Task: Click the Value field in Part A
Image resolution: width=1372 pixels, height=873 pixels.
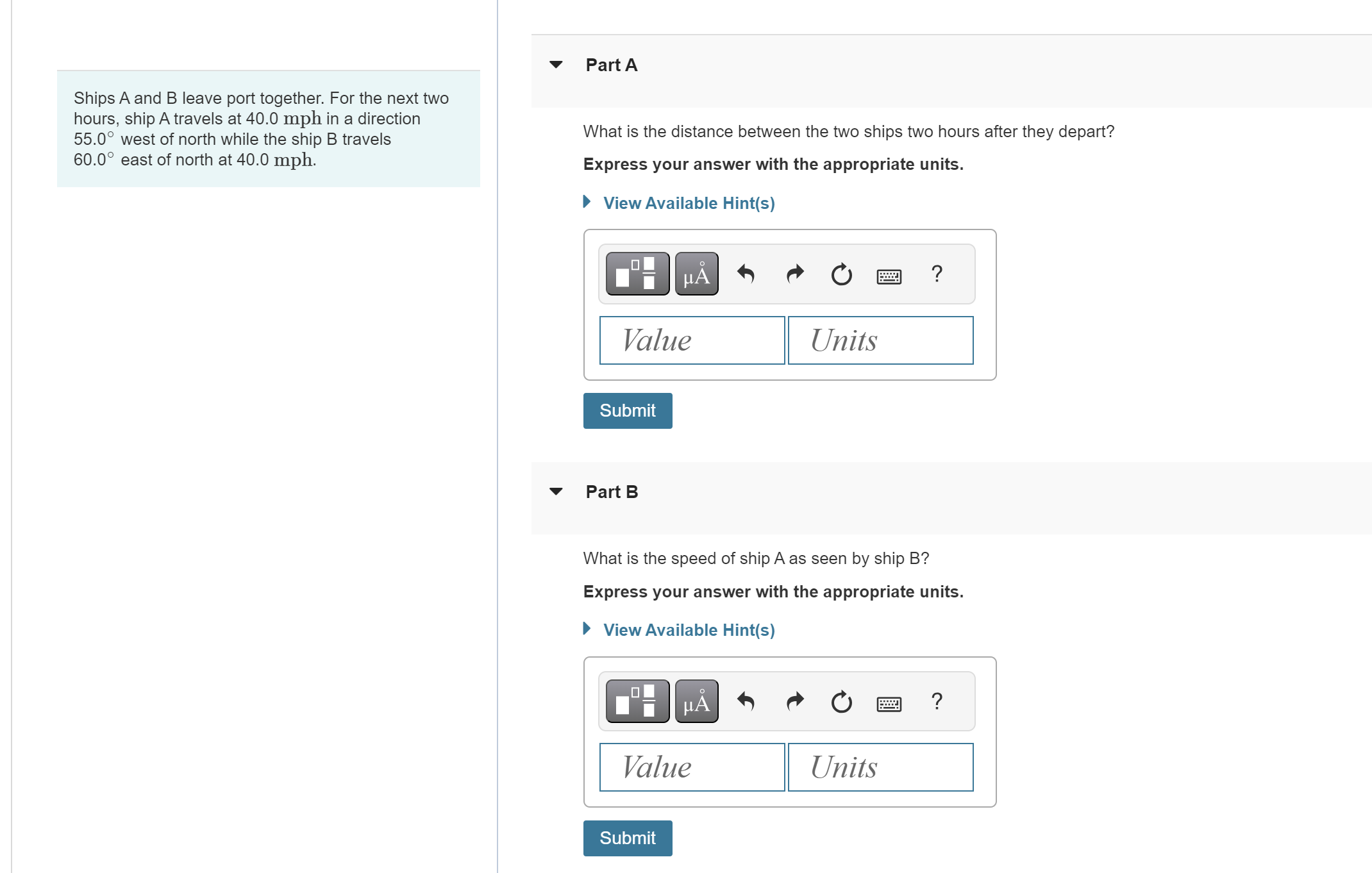Action: [691, 340]
